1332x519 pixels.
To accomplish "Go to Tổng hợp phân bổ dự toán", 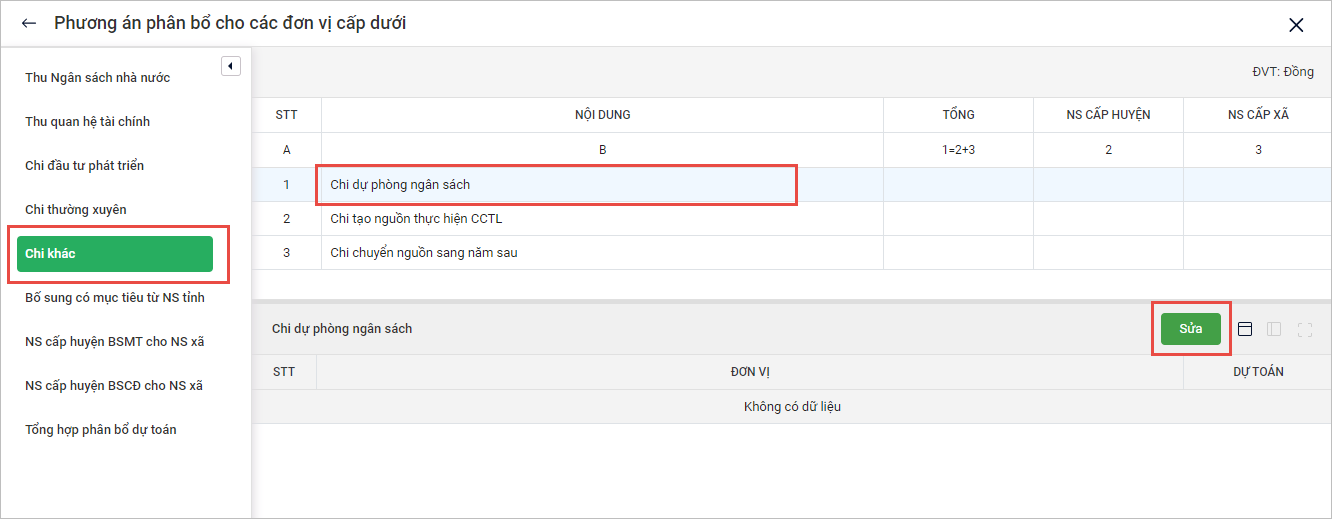I will [x=101, y=430].
